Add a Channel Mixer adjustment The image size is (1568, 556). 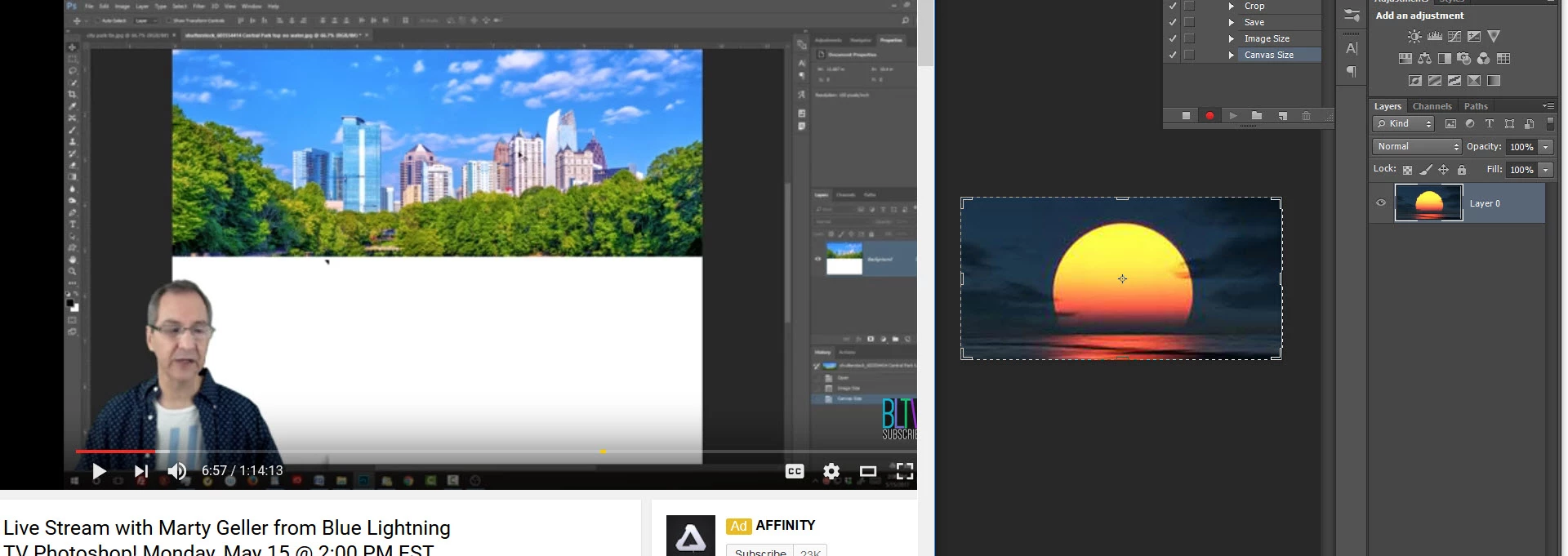(1484, 59)
